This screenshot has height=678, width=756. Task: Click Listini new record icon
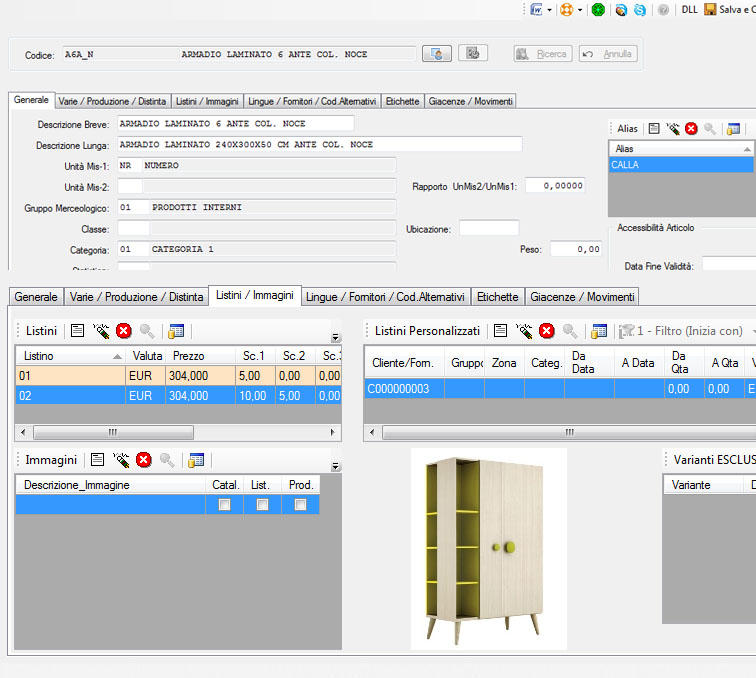pos(78,331)
